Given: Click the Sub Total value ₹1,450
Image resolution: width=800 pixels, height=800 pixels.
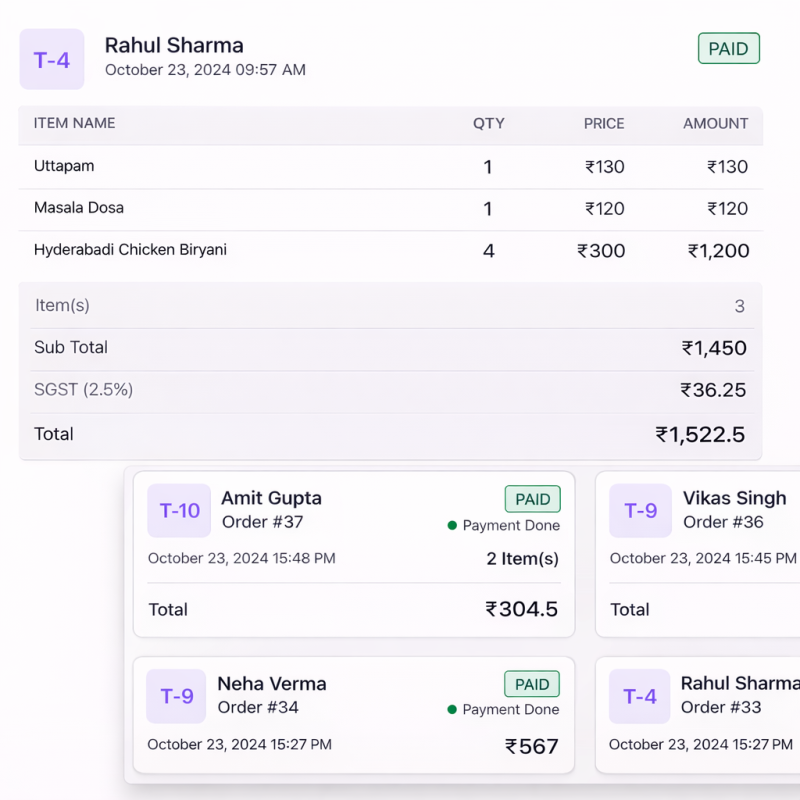Looking at the screenshot, I should coord(714,348).
